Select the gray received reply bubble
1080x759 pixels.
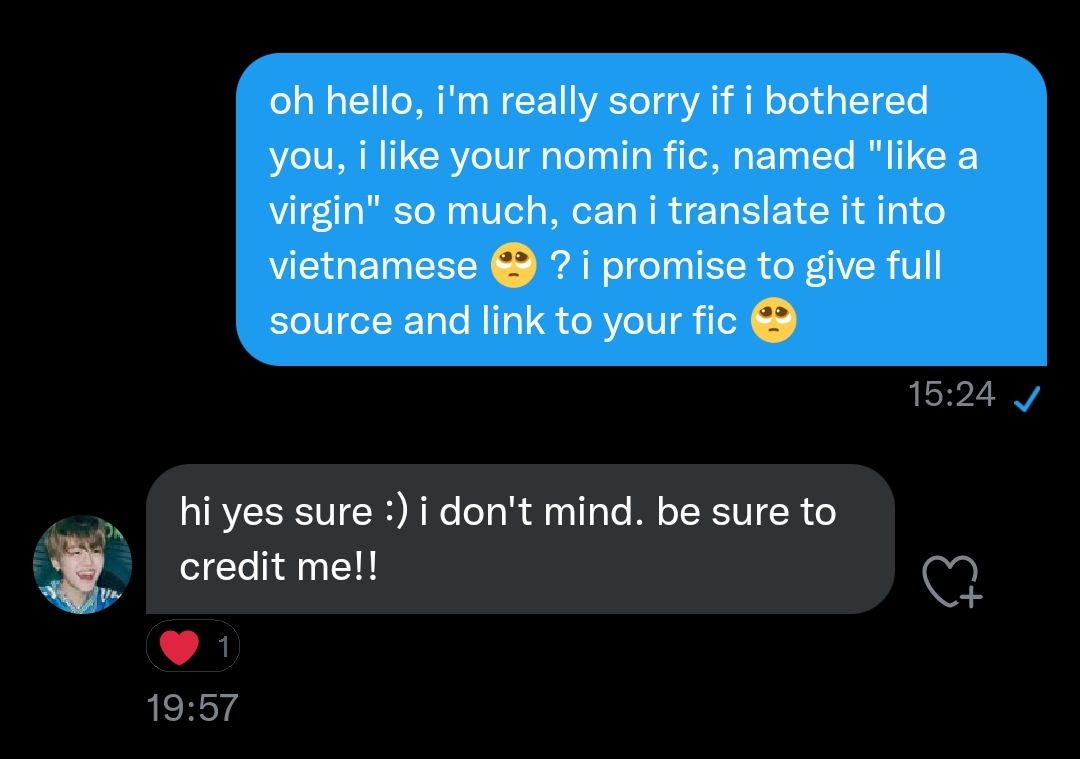520,539
